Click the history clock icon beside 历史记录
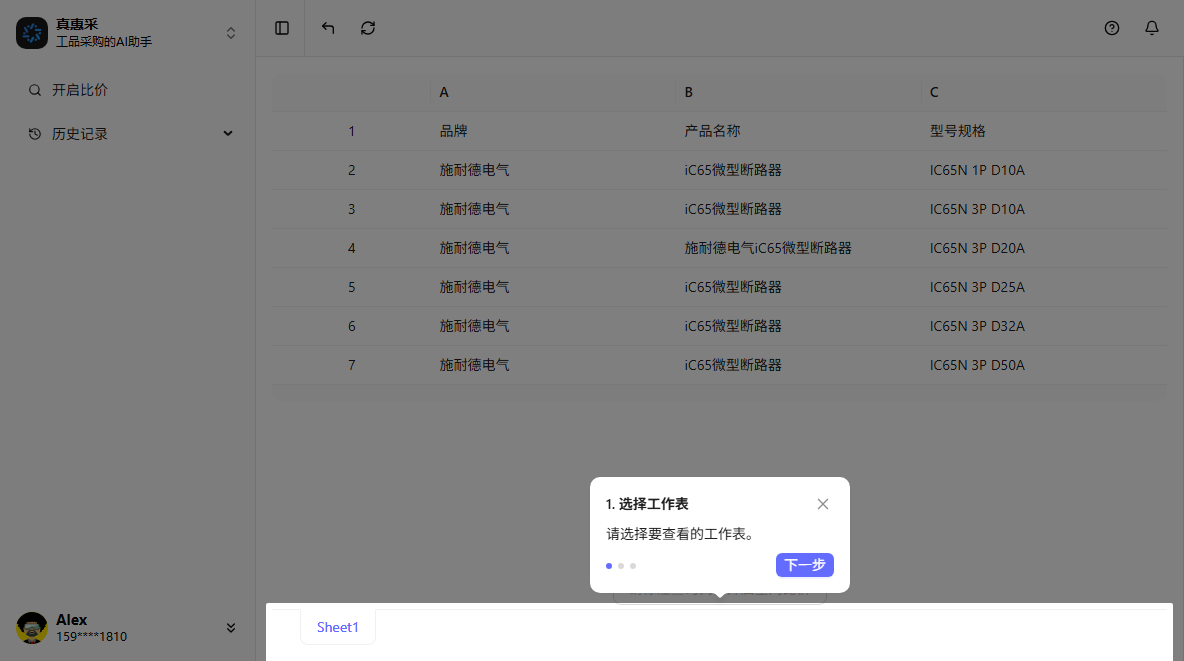The height and width of the screenshot is (661, 1184). click(33, 133)
